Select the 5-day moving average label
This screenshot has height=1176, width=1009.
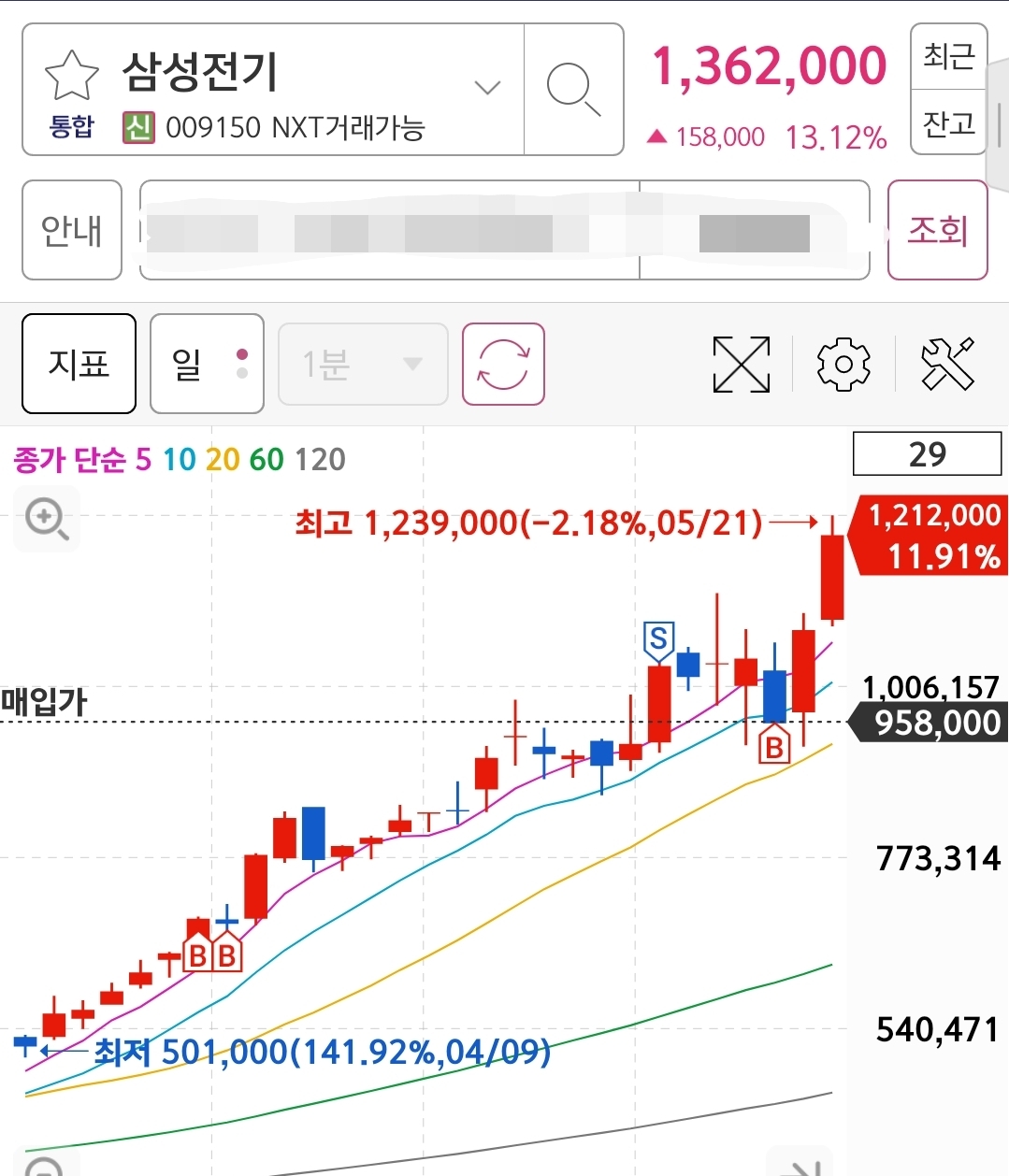(143, 459)
